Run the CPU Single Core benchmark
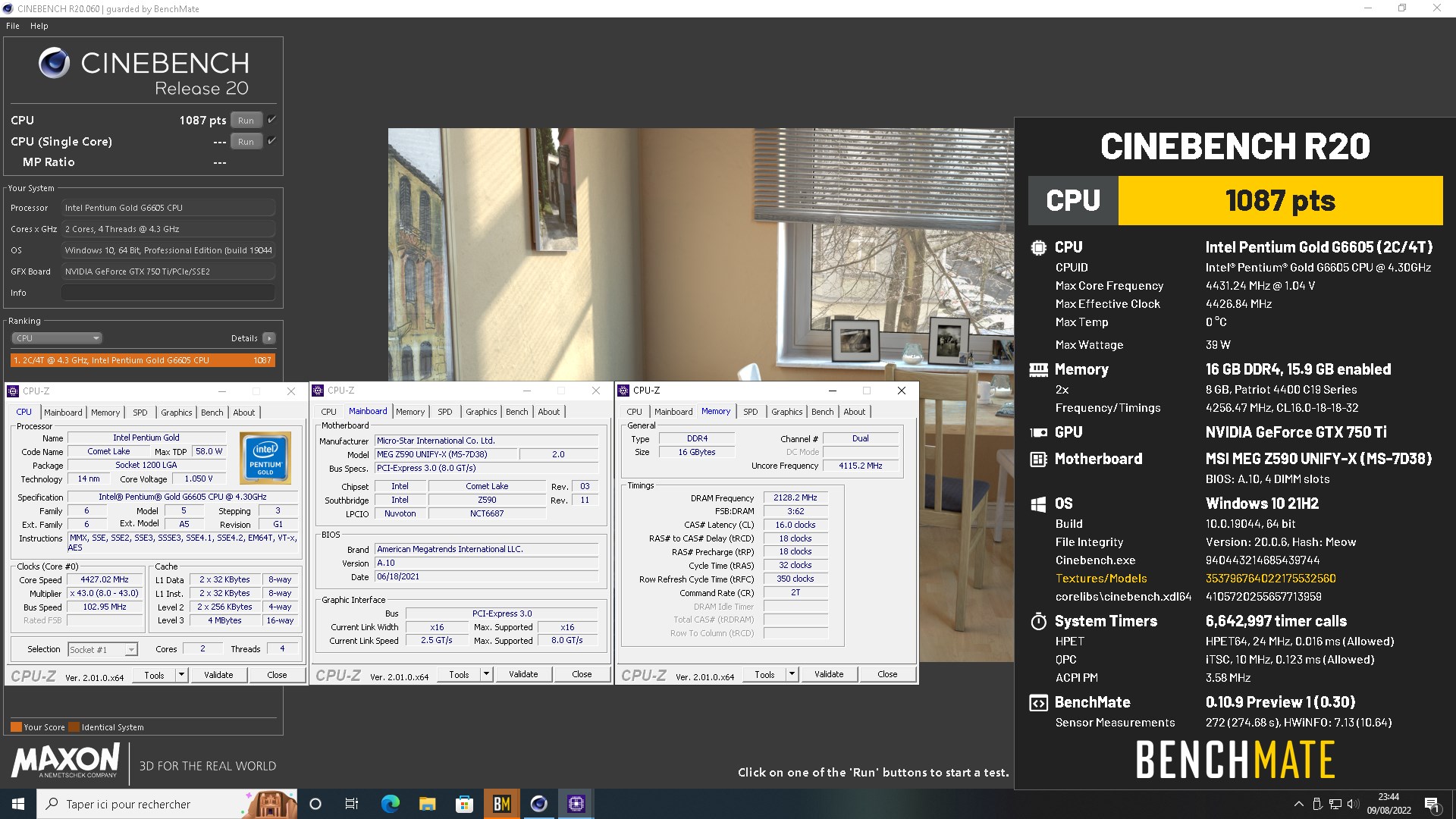 pos(246,142)
